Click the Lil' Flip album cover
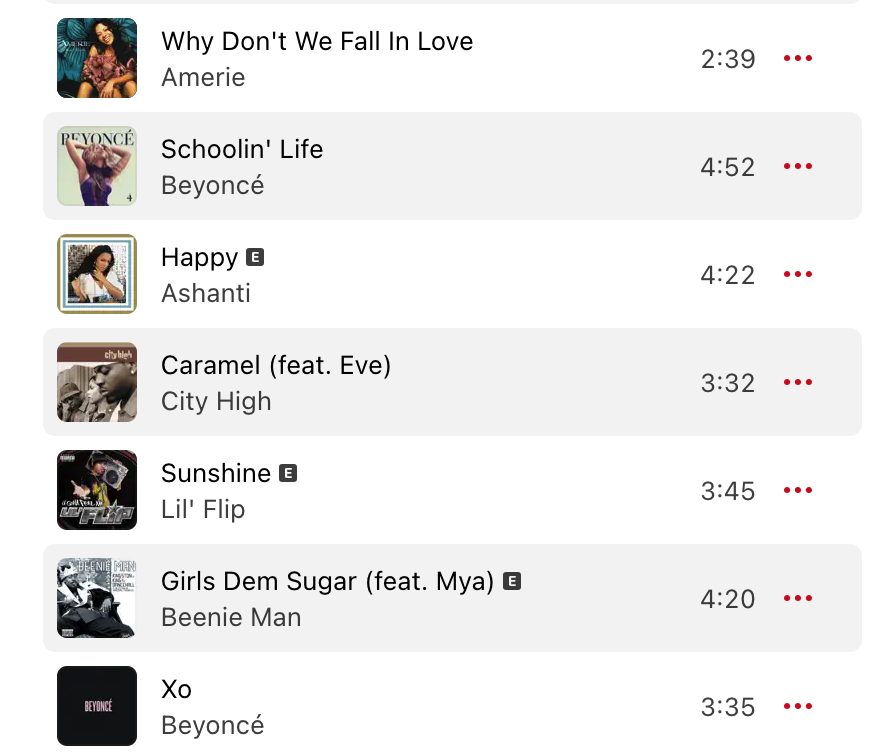The image size is (876, 754). coord(97,490)
